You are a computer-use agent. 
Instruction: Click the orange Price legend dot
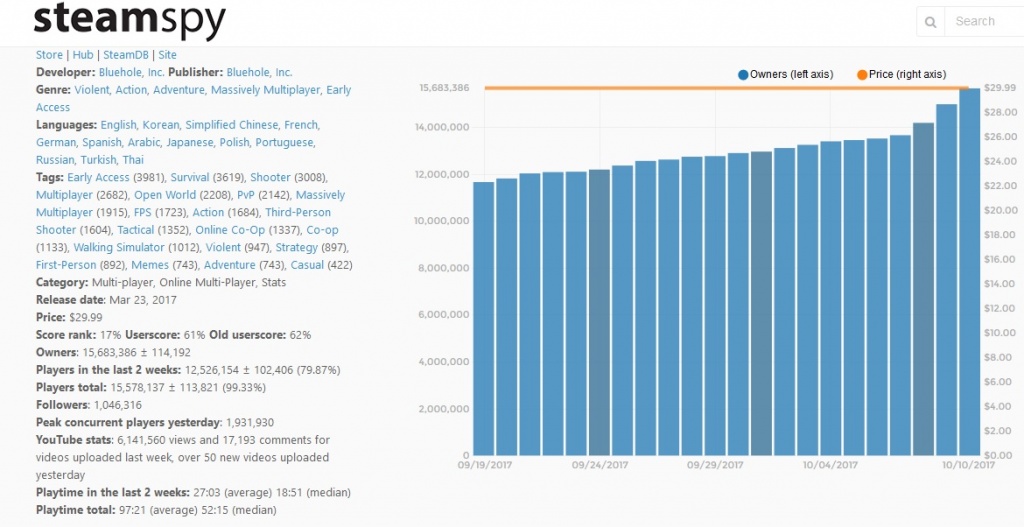862,75
